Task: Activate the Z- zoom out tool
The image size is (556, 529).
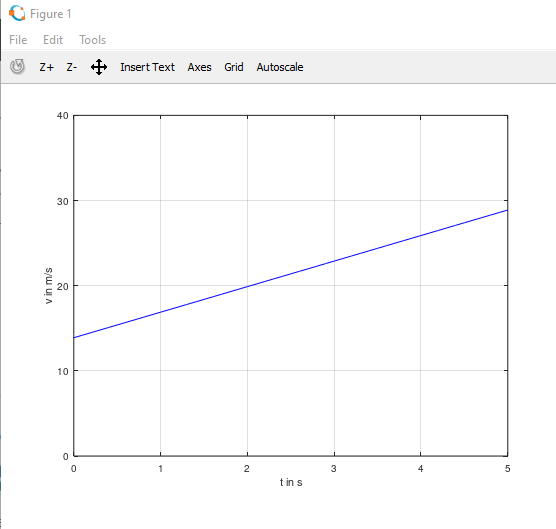Action: (x=71, y=67)
